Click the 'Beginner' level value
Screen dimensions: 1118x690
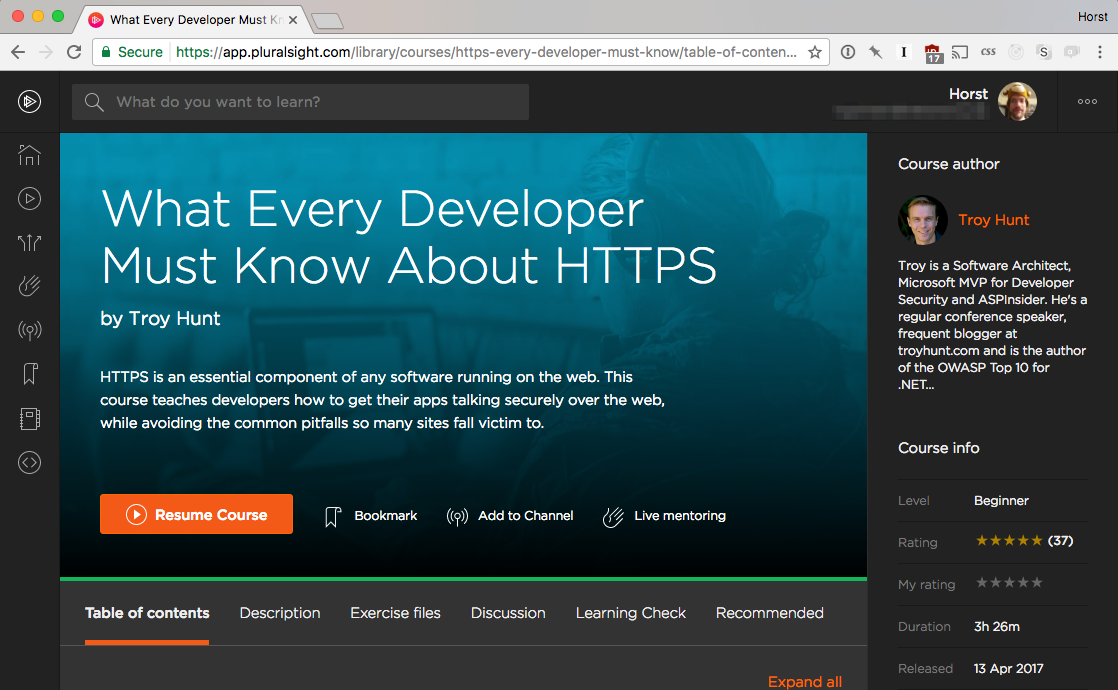pyautogui.click(x=1001, y=500)
